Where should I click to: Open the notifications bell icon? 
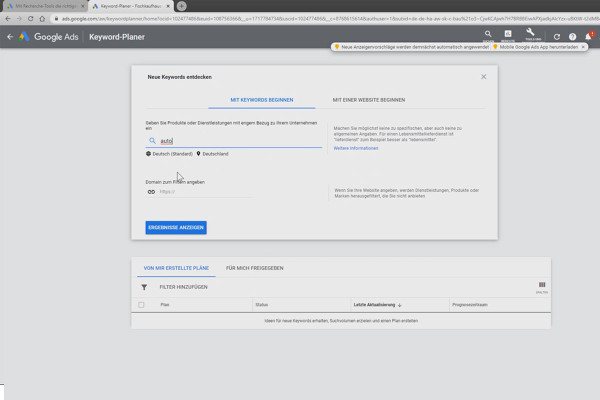coord(588,36)
